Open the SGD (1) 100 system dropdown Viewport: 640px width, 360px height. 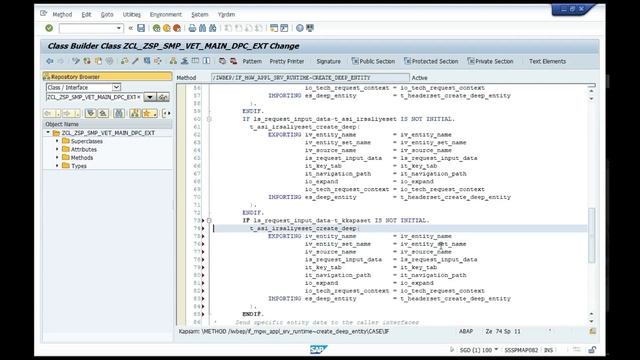[x=496, y=349]
